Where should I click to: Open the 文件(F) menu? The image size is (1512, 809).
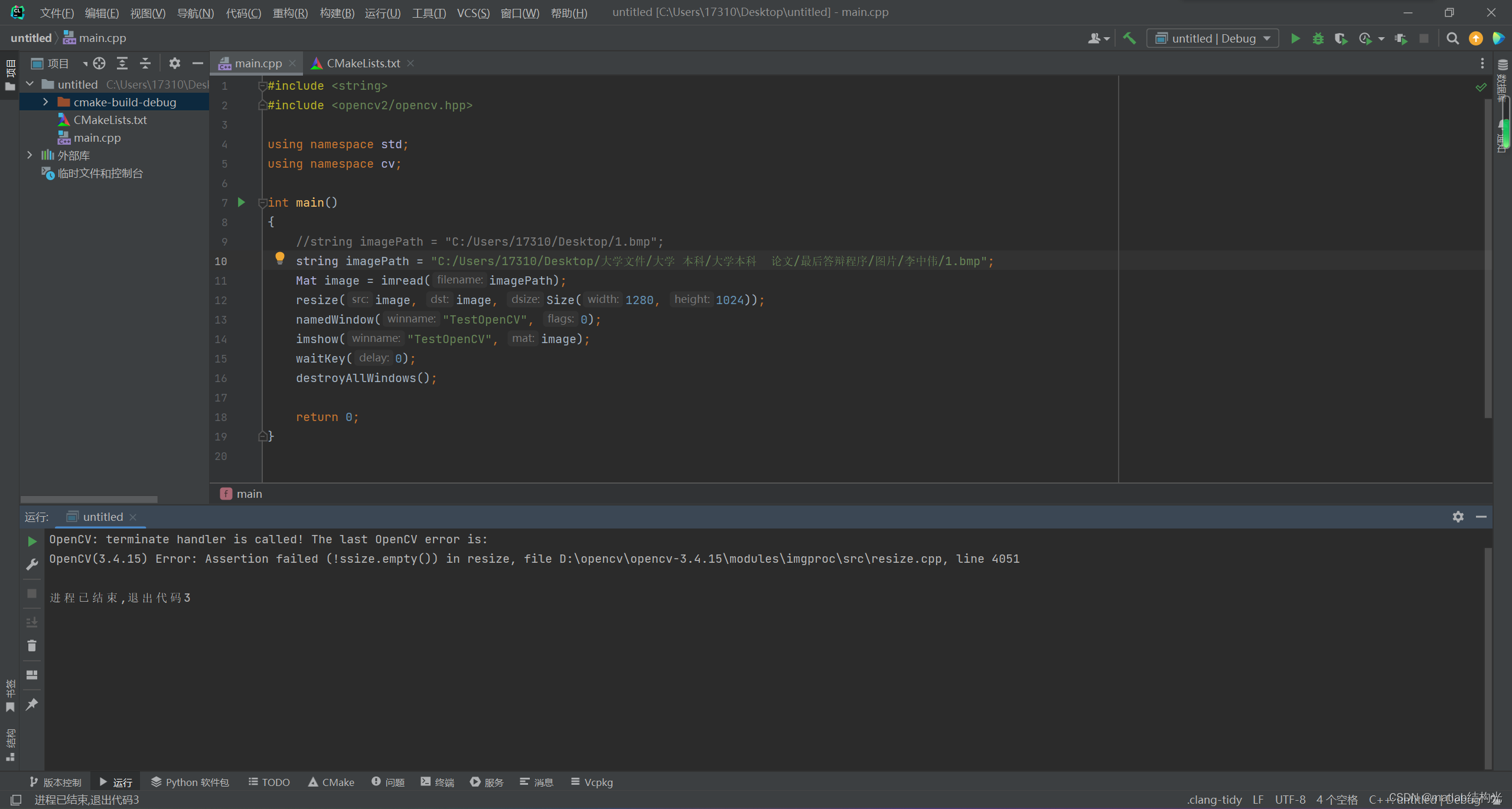[57, 12]
